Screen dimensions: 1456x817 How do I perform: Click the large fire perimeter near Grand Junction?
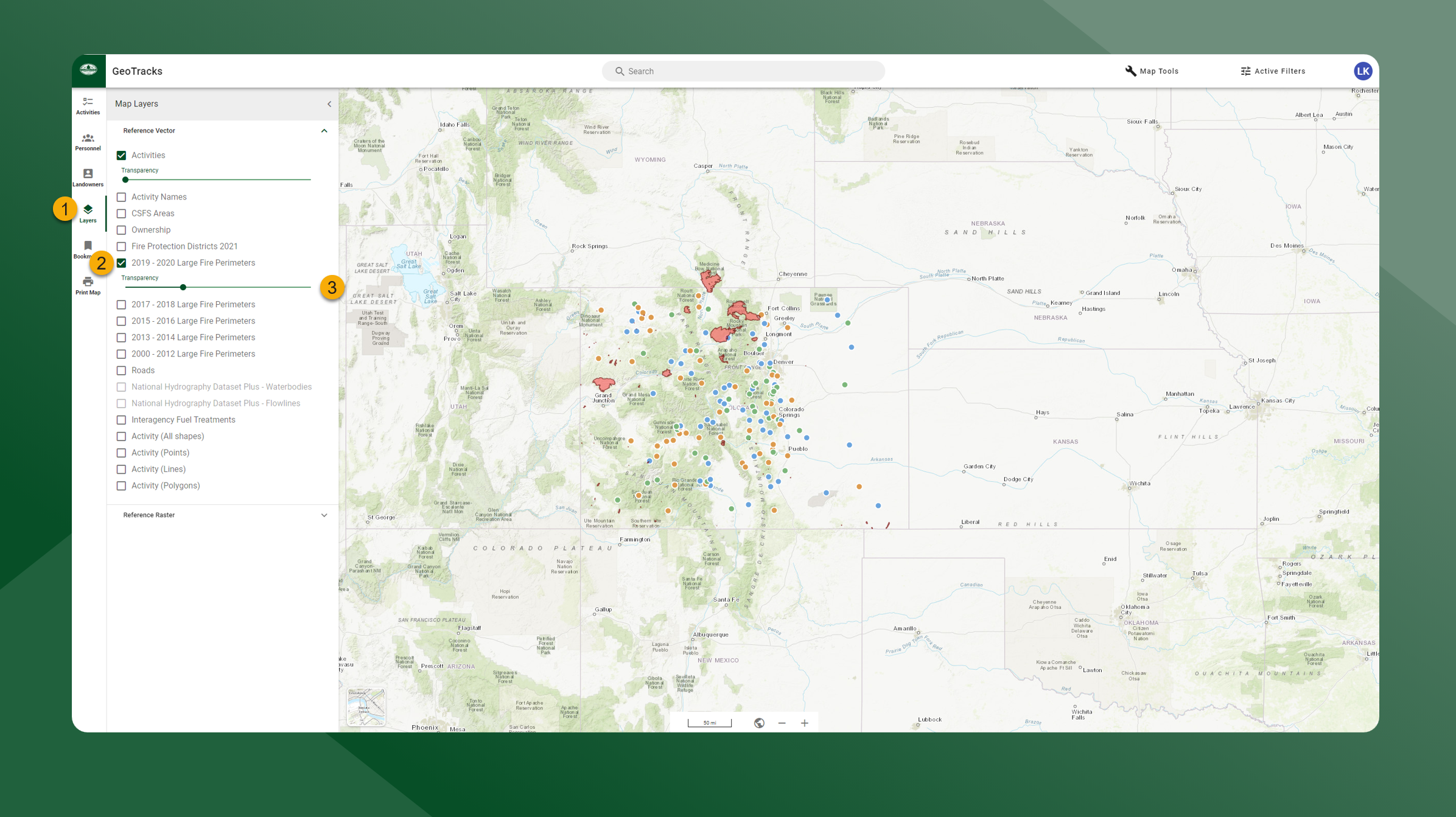coord(603,384)
